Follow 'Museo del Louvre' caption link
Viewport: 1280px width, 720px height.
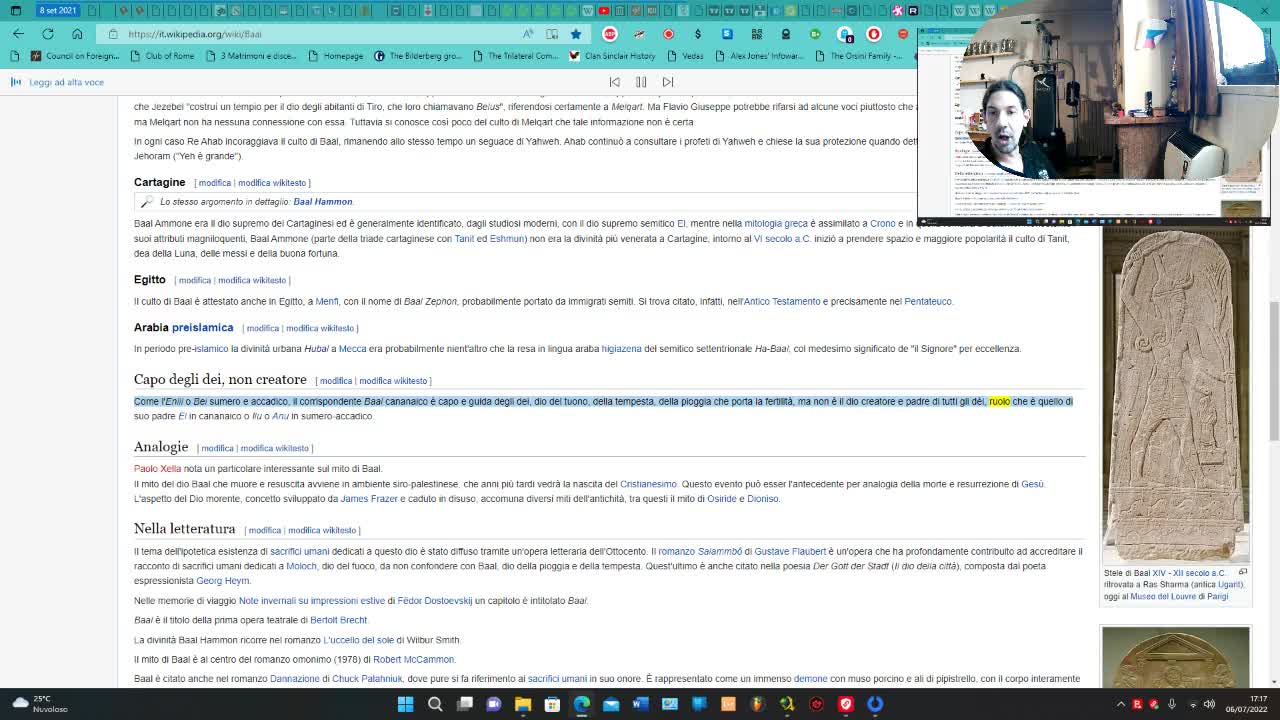click(1163, 597)
